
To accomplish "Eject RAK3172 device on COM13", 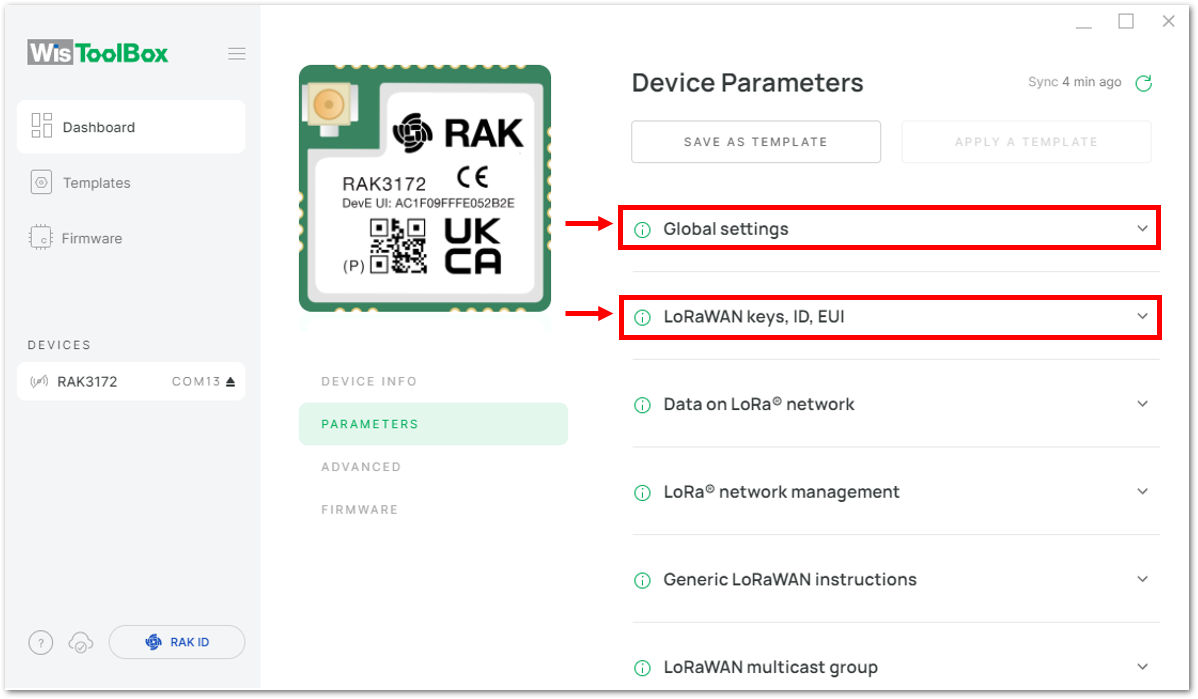I will pos(231,381).
